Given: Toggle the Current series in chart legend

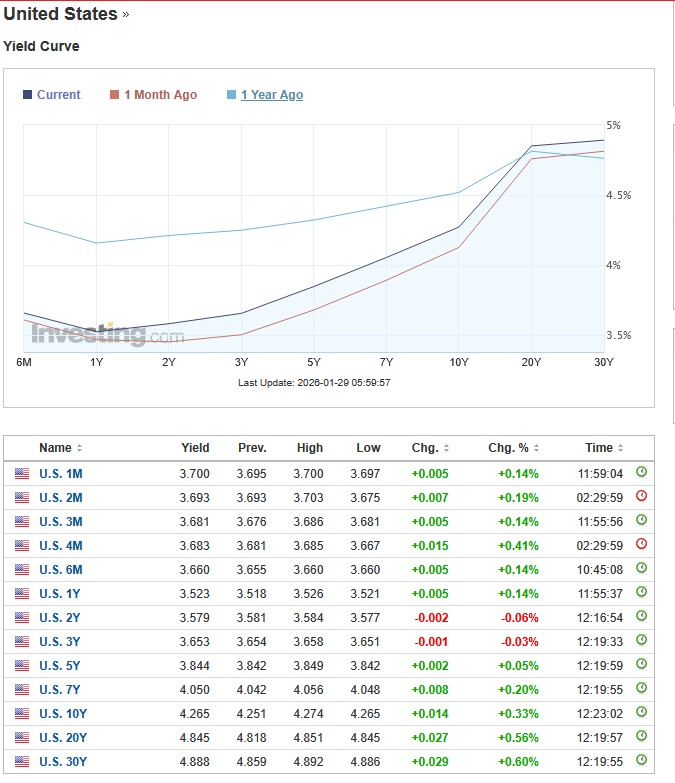Looking at the screenshot, I should (x=58, y=95).
